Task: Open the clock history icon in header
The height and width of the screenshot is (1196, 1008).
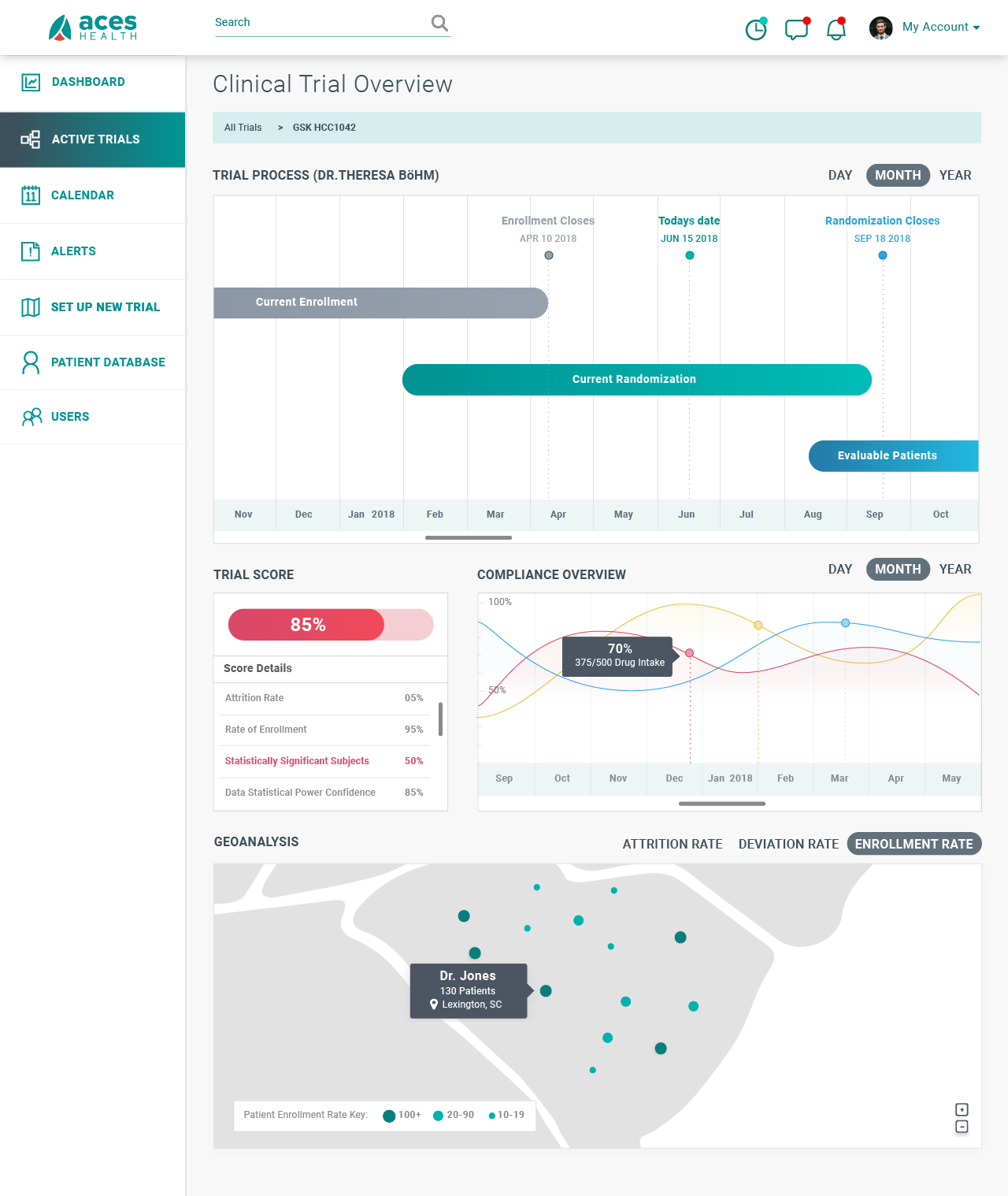Action: pos(756,29)
